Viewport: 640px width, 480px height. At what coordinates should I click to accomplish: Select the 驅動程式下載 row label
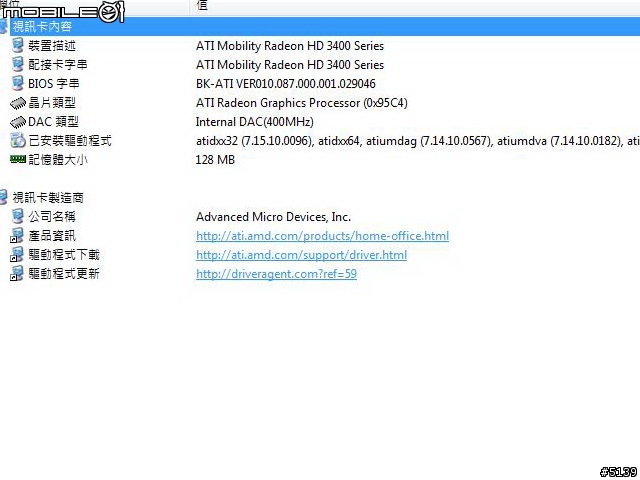pyautogui.click(x=64, y=255)
